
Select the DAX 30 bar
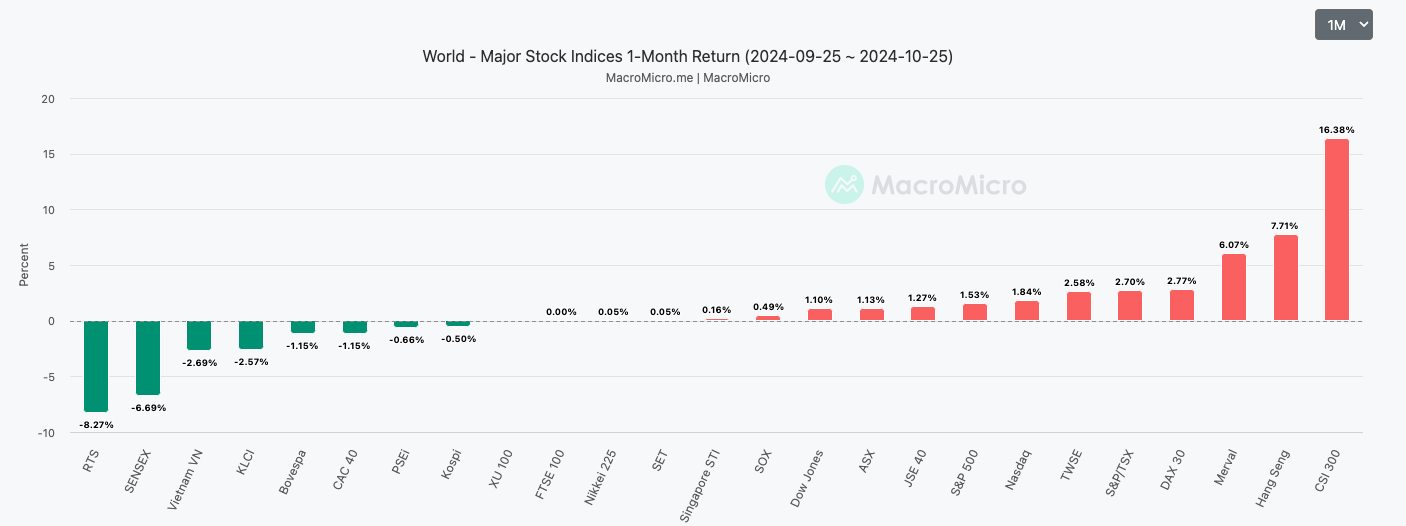point(1182,305)
